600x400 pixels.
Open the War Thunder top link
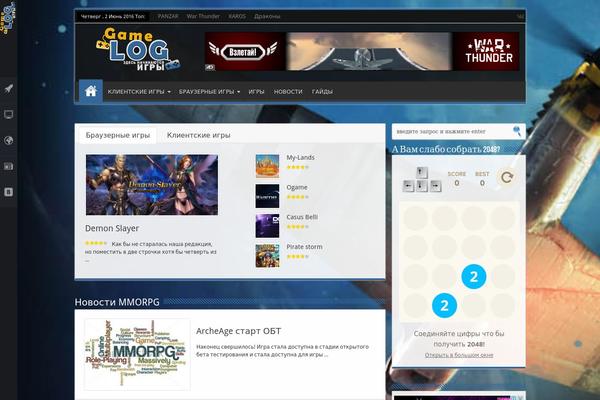pos(203,16)
